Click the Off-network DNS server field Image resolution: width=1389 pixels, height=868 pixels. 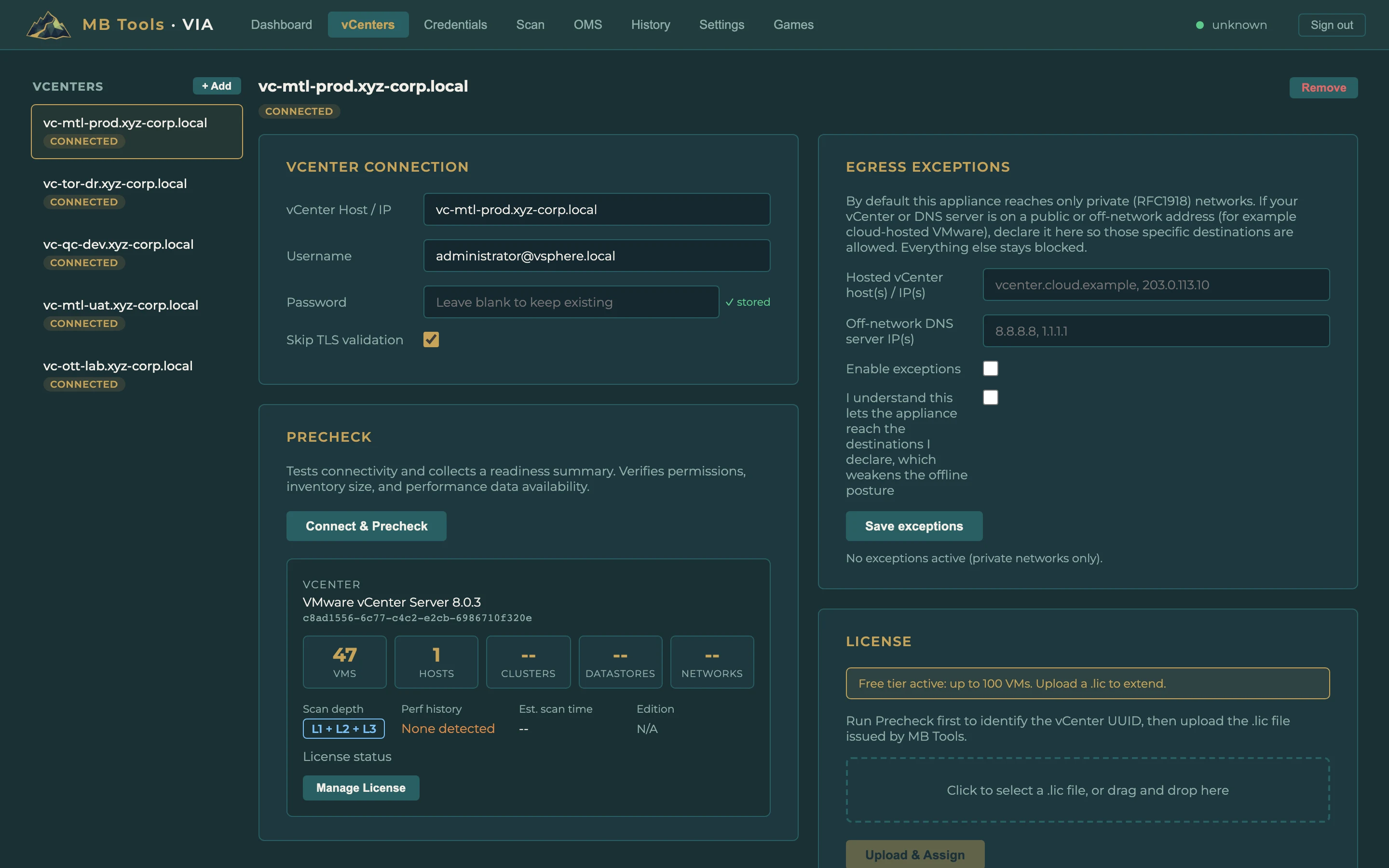(1156, 331)
